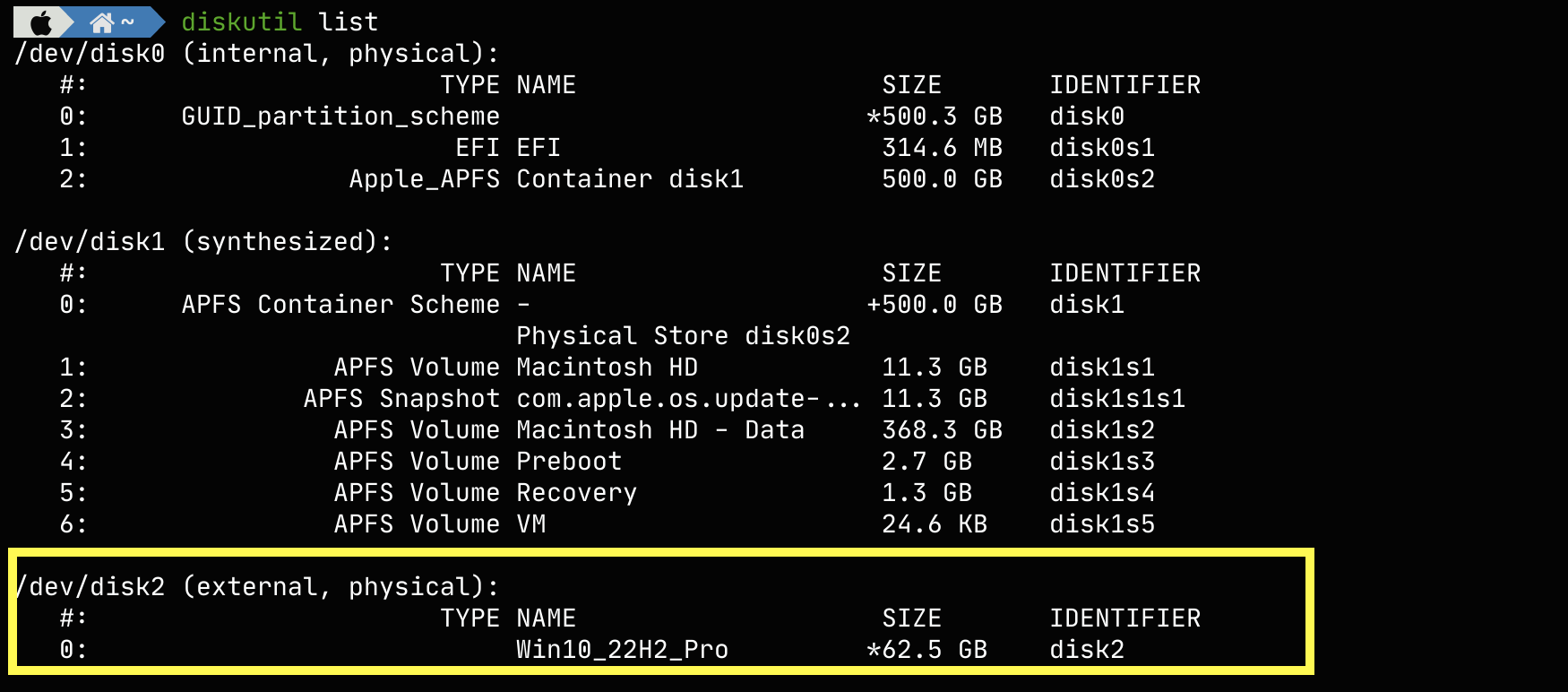Select '/dev/disk2 (external, physical):' header

(x=257, y=587)
